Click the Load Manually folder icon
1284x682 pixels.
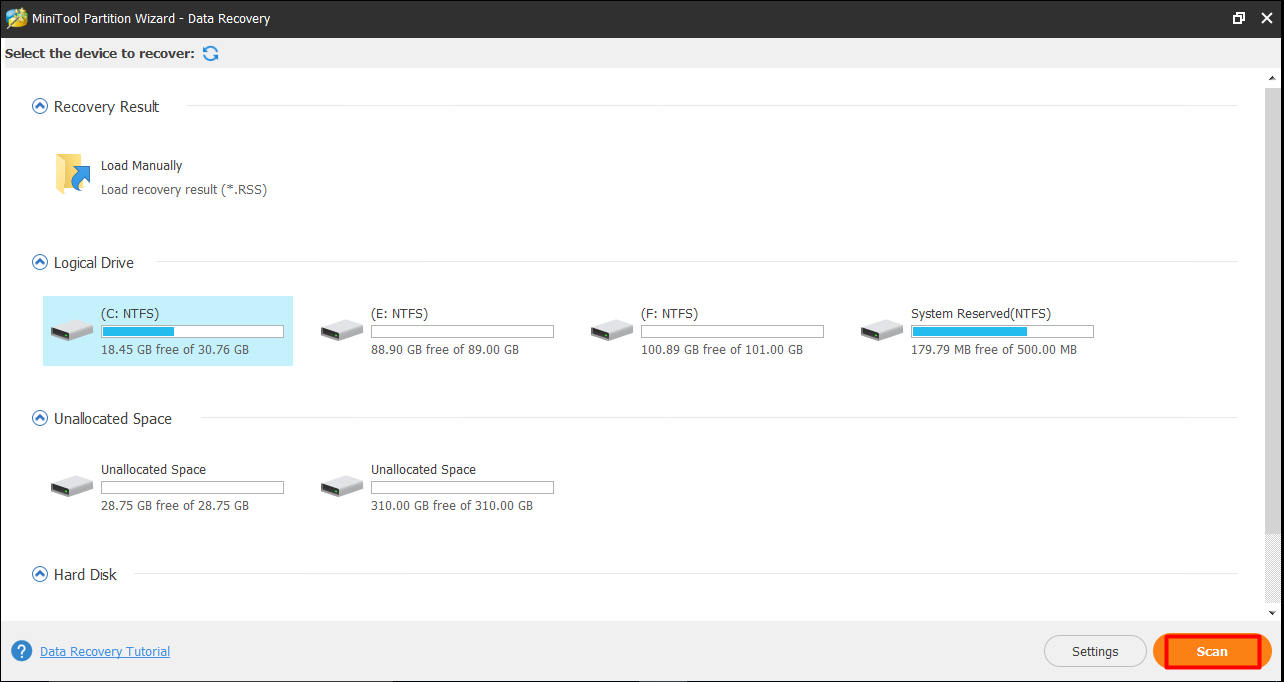tap(73, 174)
